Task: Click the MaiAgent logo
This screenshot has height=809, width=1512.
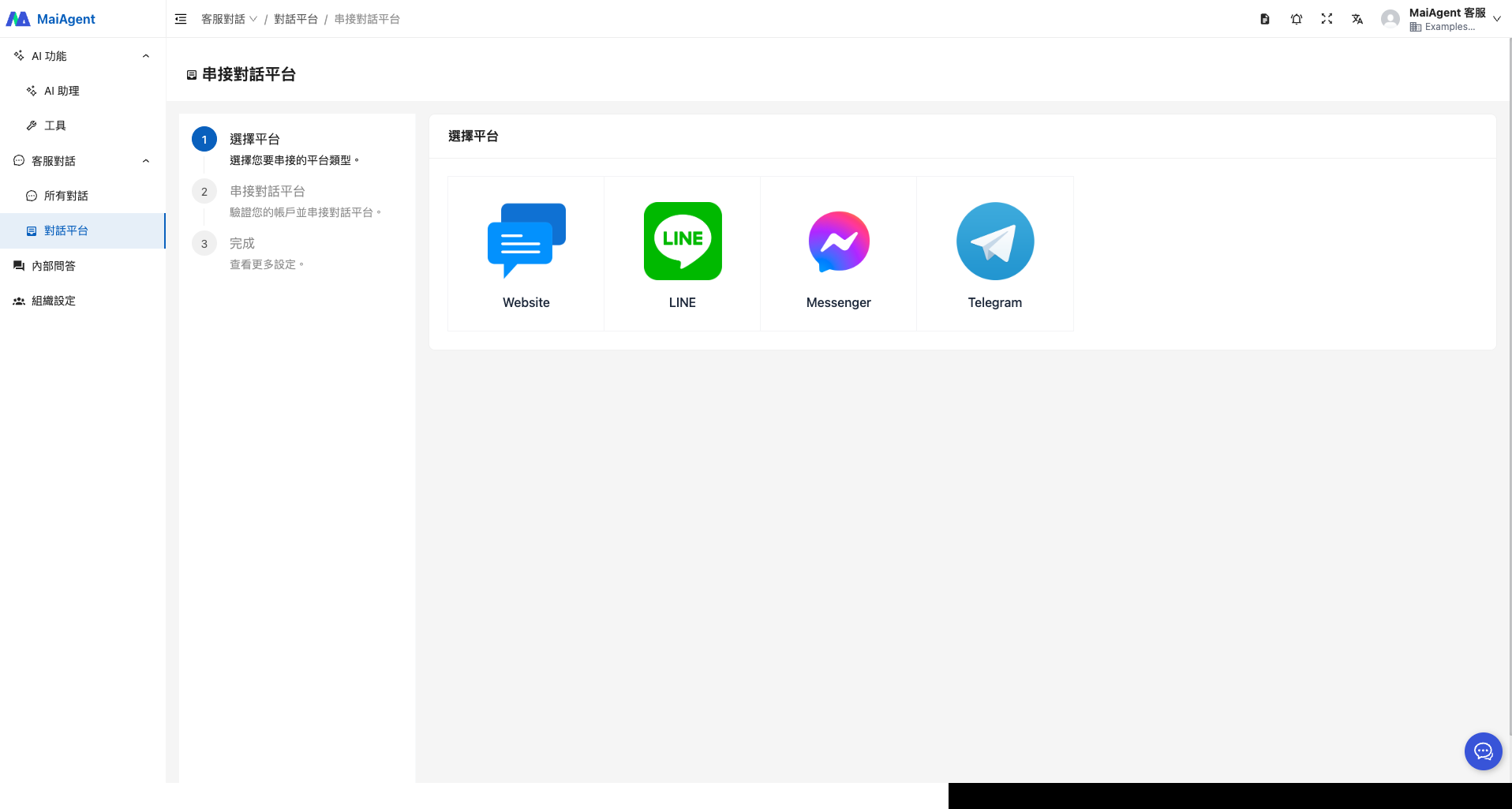Action: click(x=51, y=19)
